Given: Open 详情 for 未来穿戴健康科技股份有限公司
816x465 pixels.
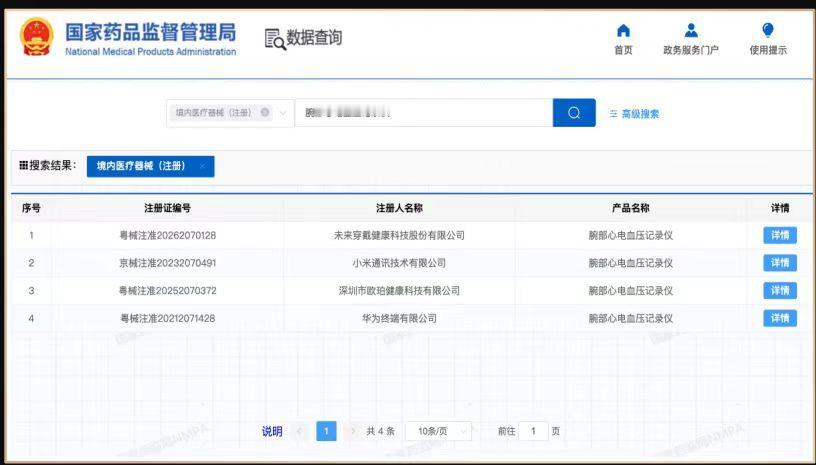Looking at the screenshot, I should [x=780, y=235].
